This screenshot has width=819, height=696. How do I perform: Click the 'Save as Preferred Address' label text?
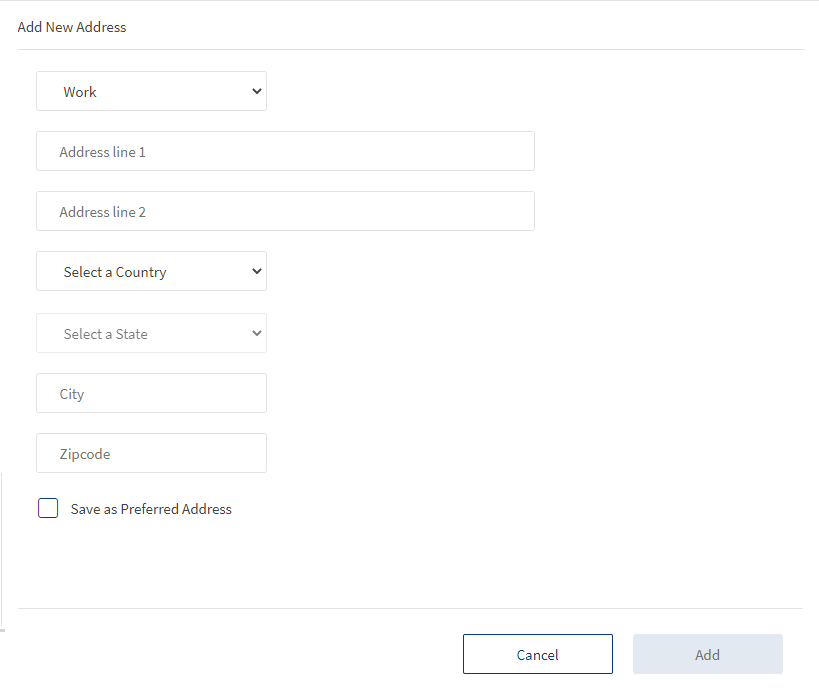[151, 509]
